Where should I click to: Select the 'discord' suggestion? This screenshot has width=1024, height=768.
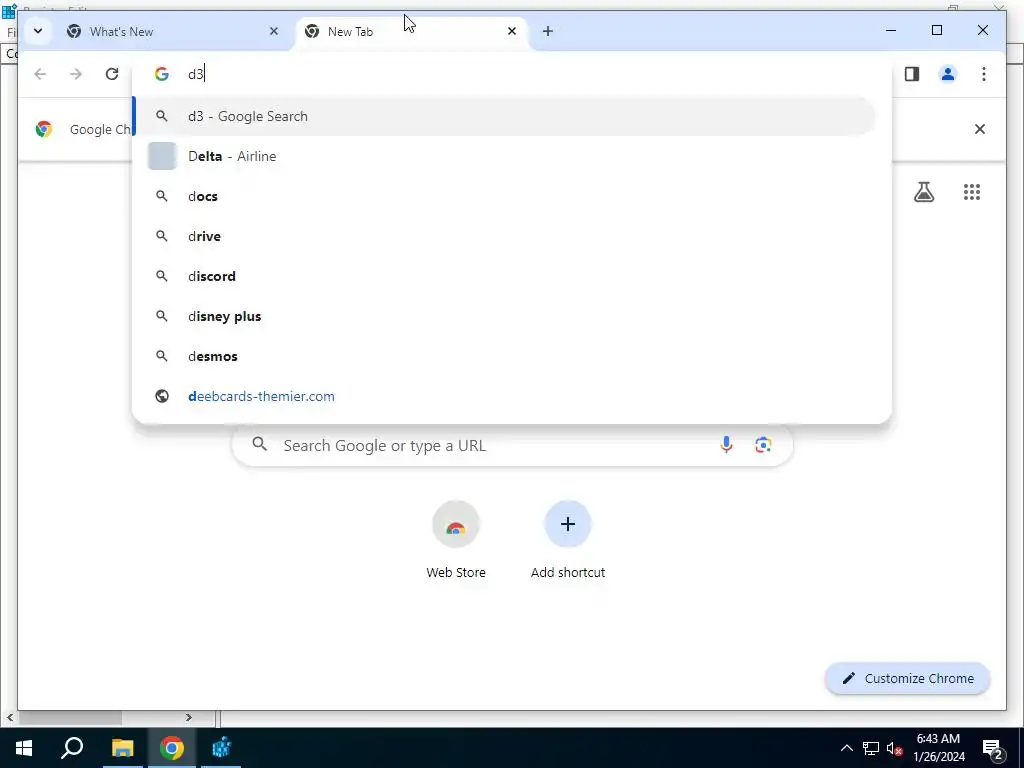coord(504,276)
